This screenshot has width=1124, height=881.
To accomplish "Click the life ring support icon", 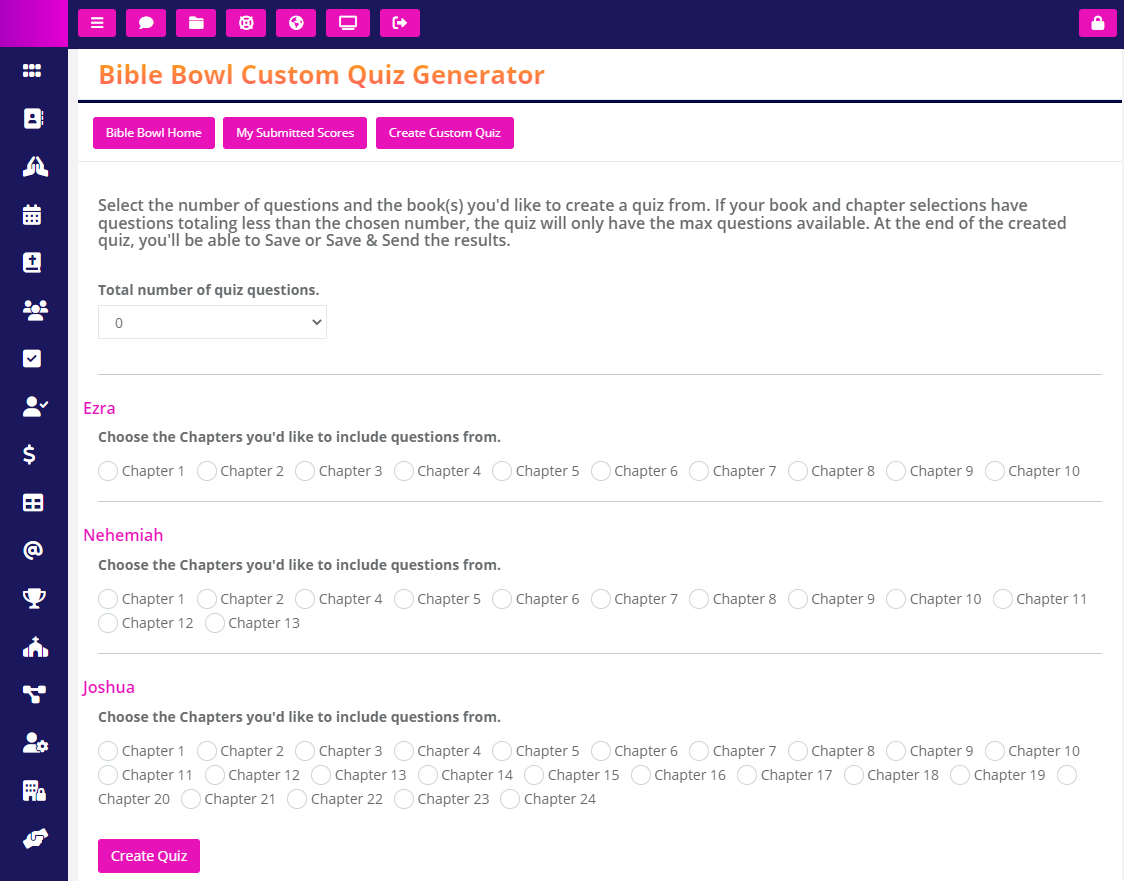I will point(246,23).
